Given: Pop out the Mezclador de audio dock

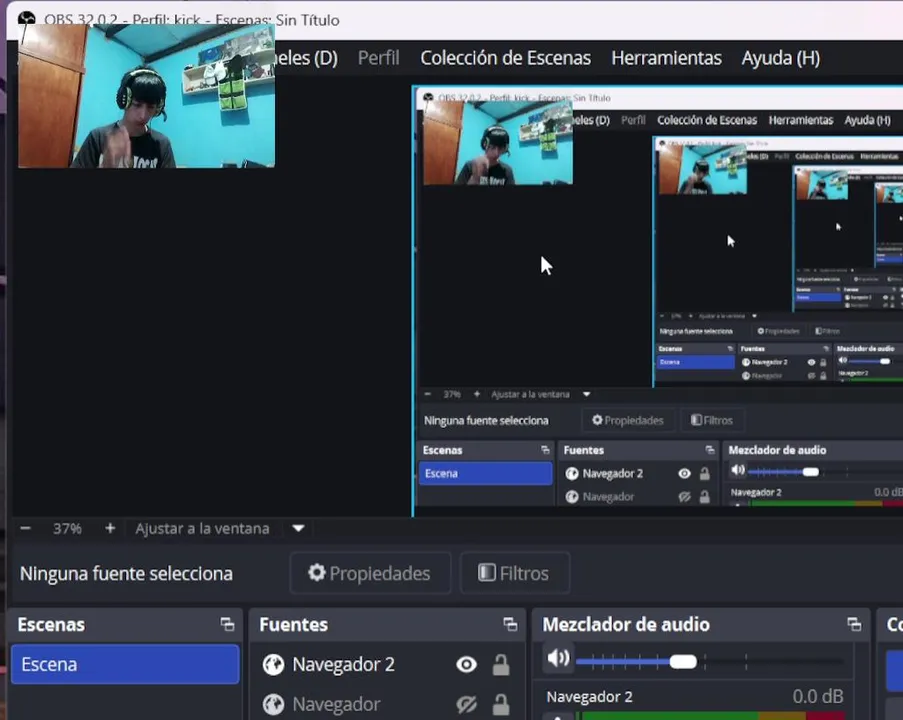Looking at the screenshot, I should (854, 624).
